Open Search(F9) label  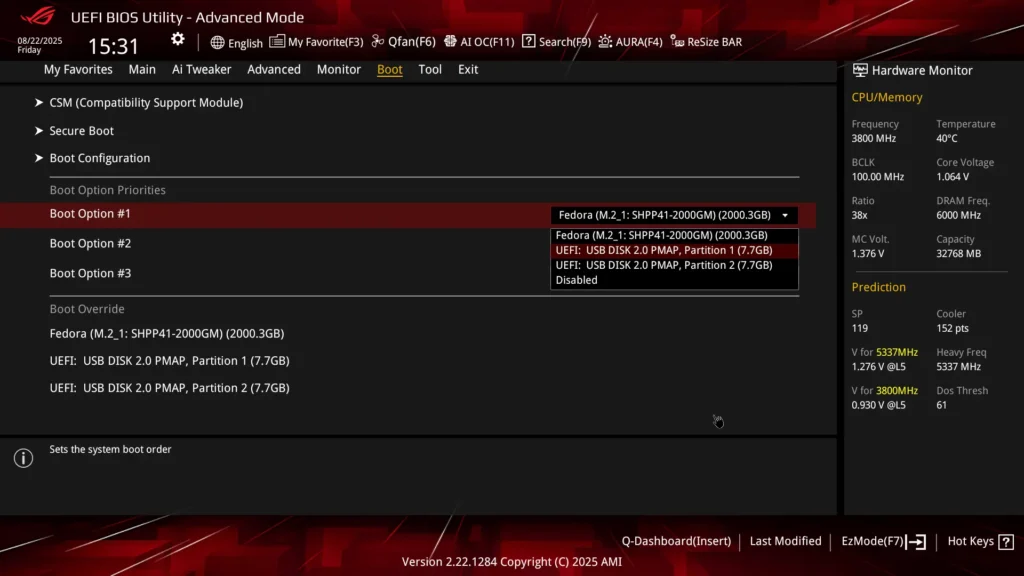pos(565,42)
